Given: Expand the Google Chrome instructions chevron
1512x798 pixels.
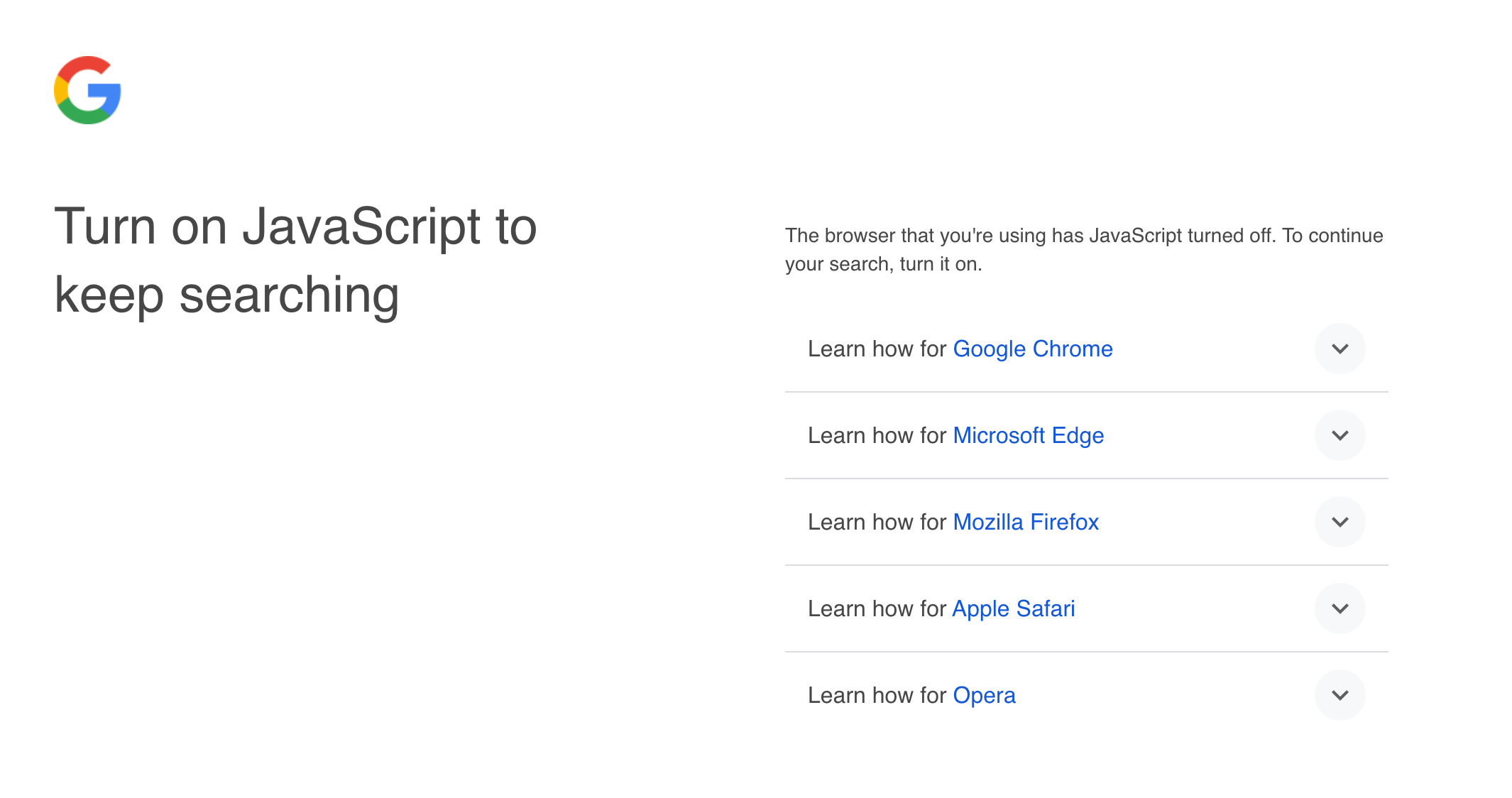Looking at the screenshot, I should pos(1340,349).
